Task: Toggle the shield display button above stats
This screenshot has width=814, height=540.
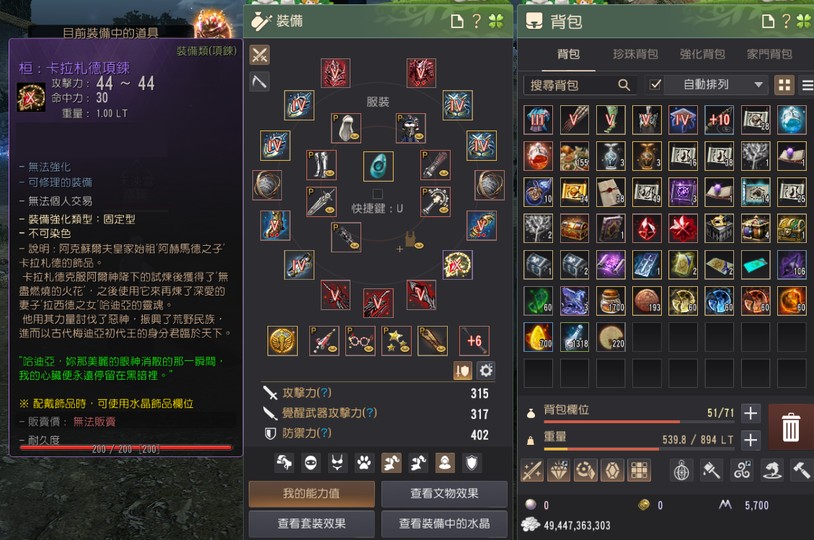Action: tap(462, 371)
